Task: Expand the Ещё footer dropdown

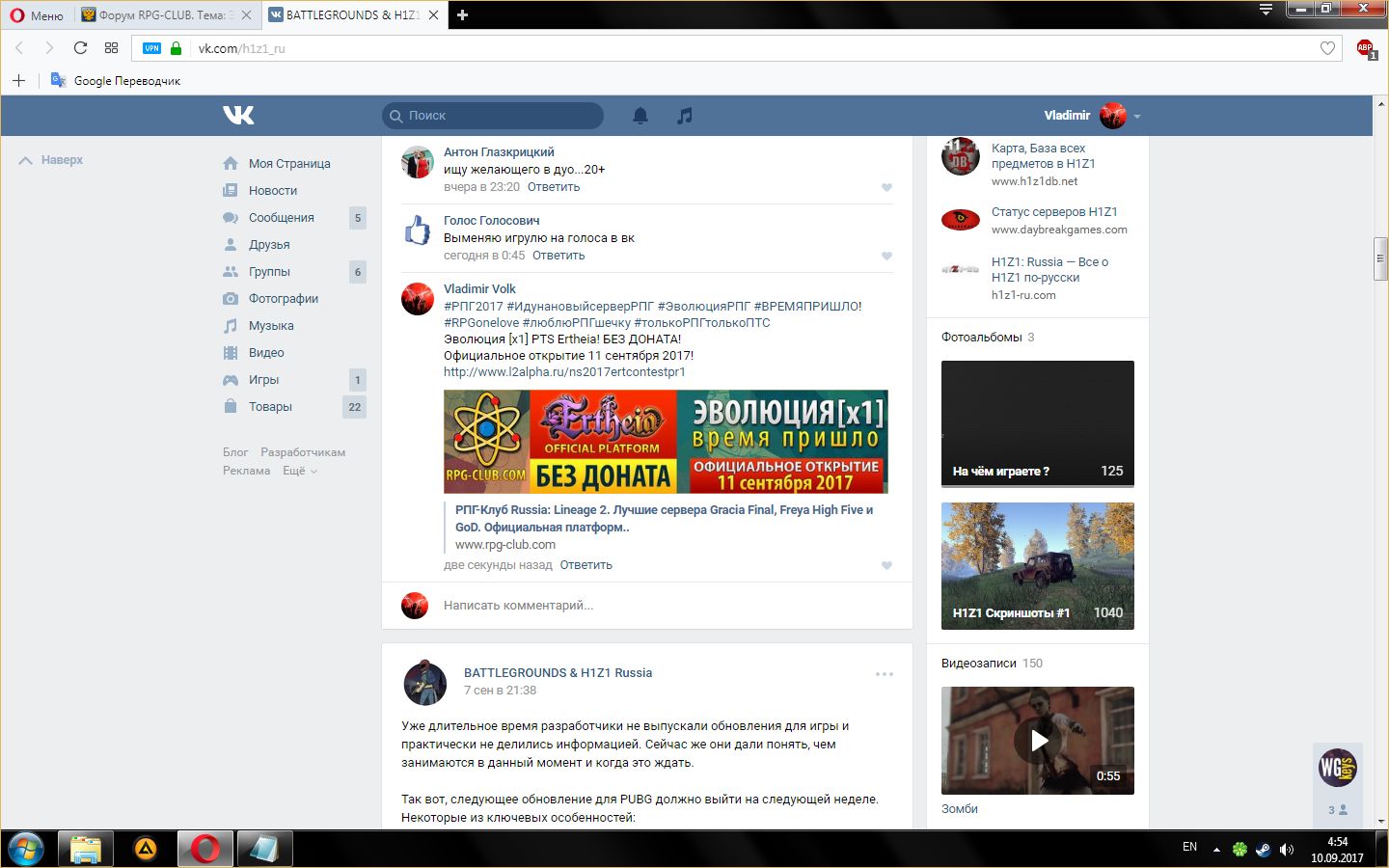Action: tap(300, 471)
